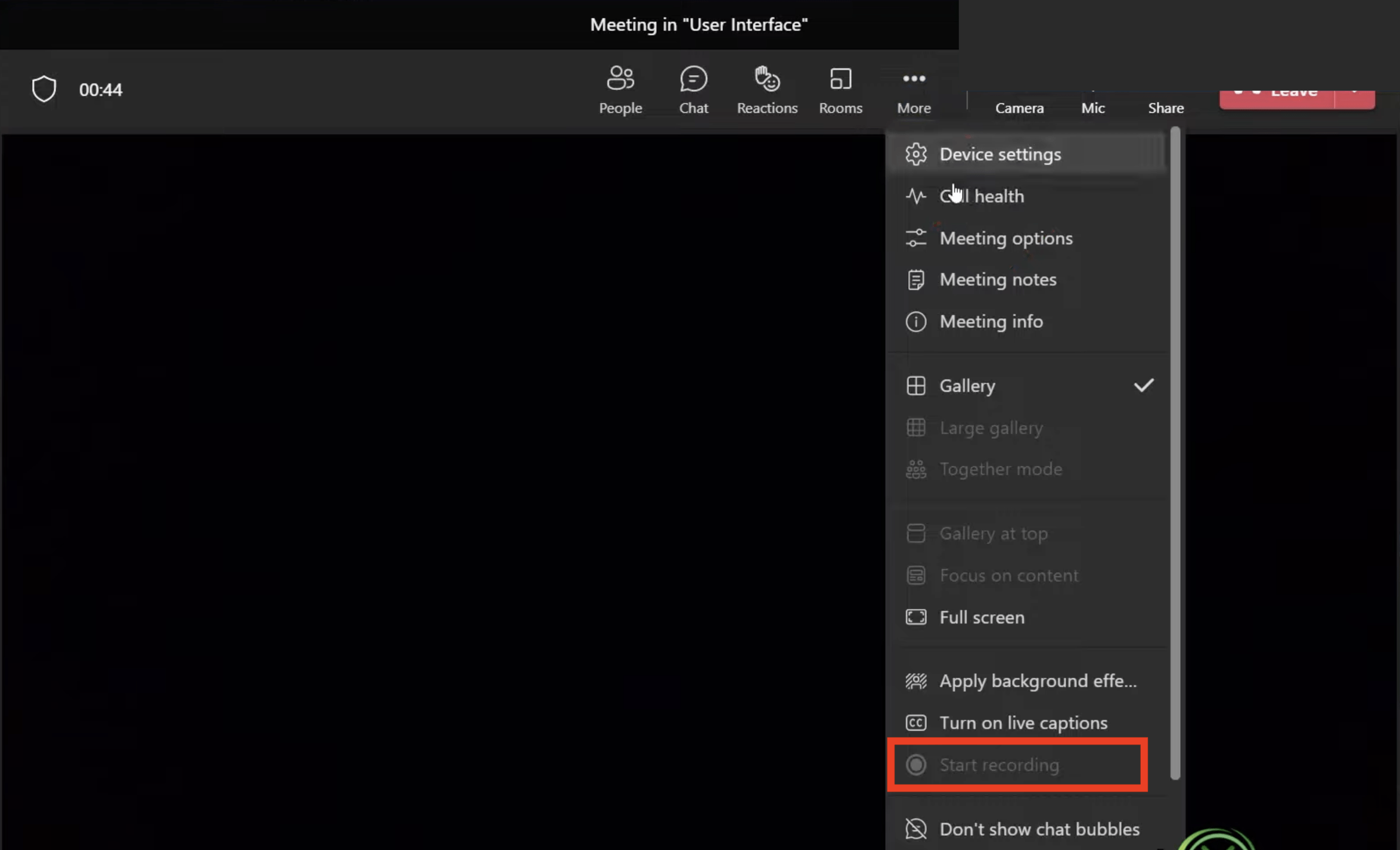Click the background effects icon
This screenshot has width=1400, height=850.
point(915,681)
